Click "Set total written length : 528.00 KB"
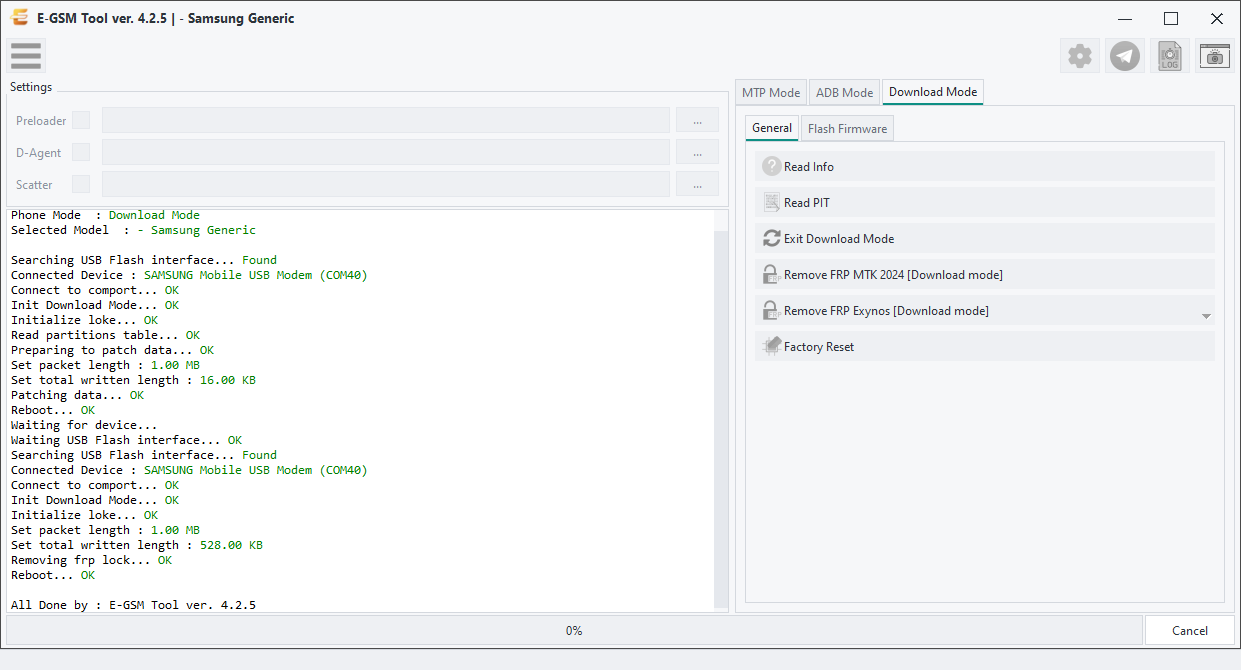This screenshot has width=1241, height=670. tap(137, 545)
